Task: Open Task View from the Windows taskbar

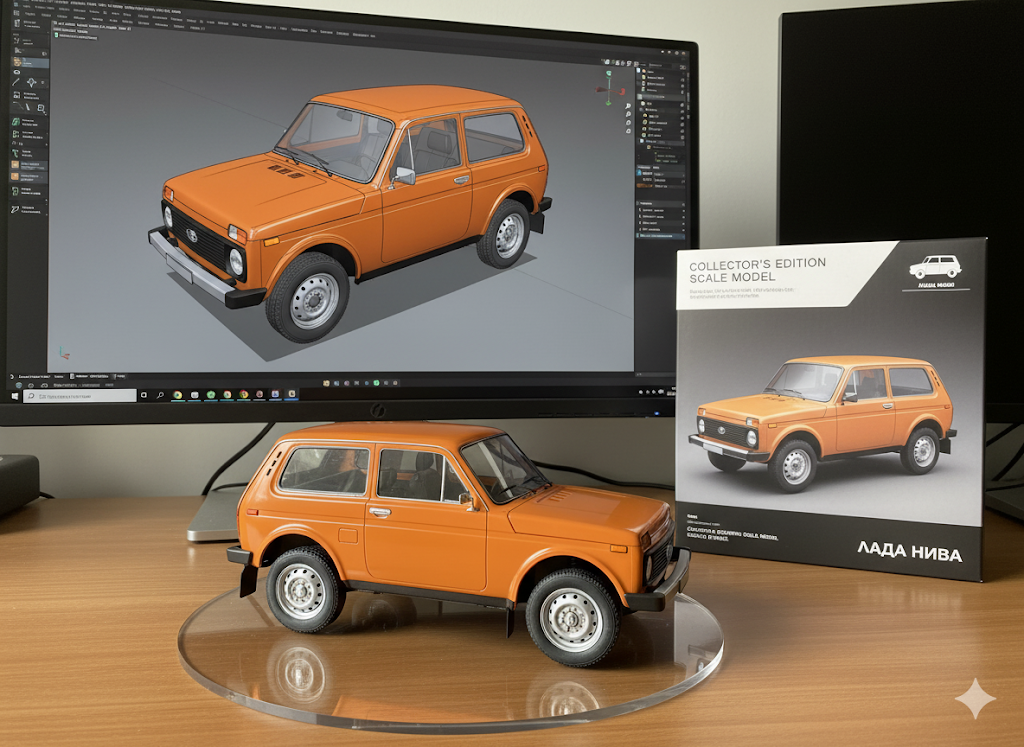Action: point(144,395)
